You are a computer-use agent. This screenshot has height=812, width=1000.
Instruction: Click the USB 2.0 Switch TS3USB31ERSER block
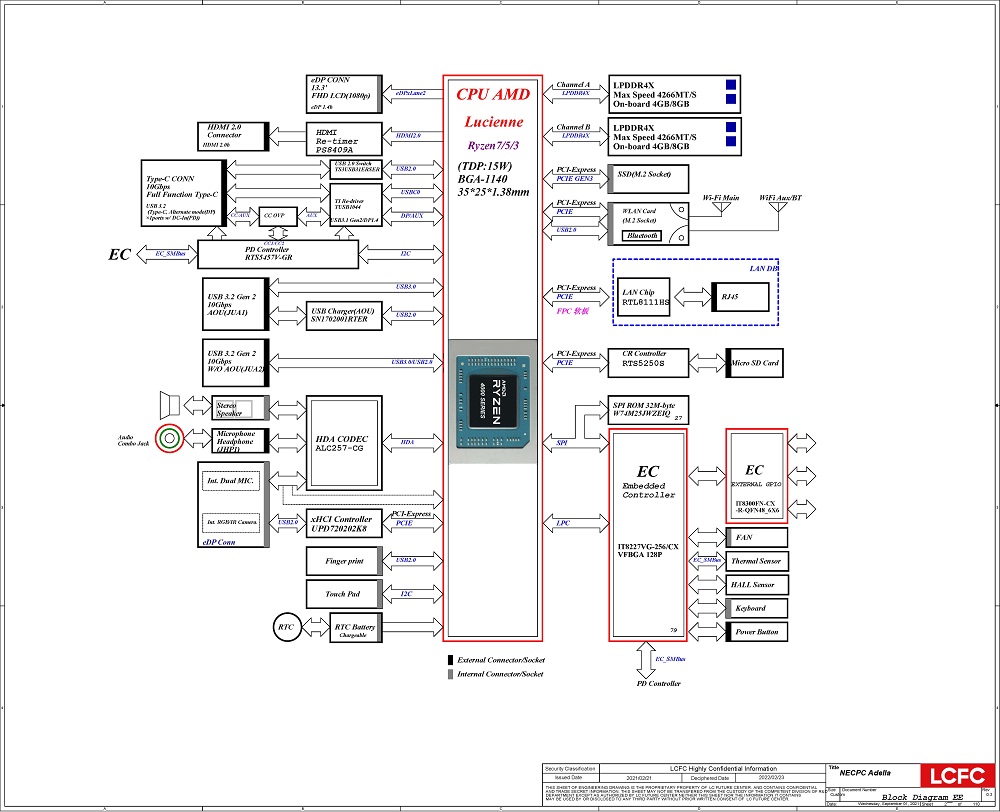click(x=356, y=168)
